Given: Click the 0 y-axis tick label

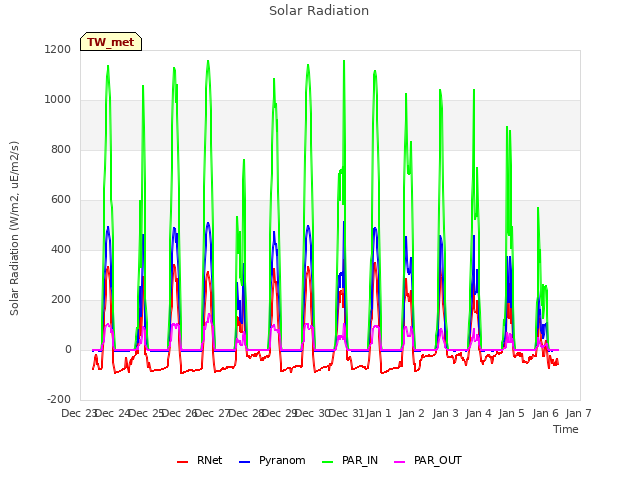Looking at the screenshot, I should pyautogui.click(x=68, y=349).
